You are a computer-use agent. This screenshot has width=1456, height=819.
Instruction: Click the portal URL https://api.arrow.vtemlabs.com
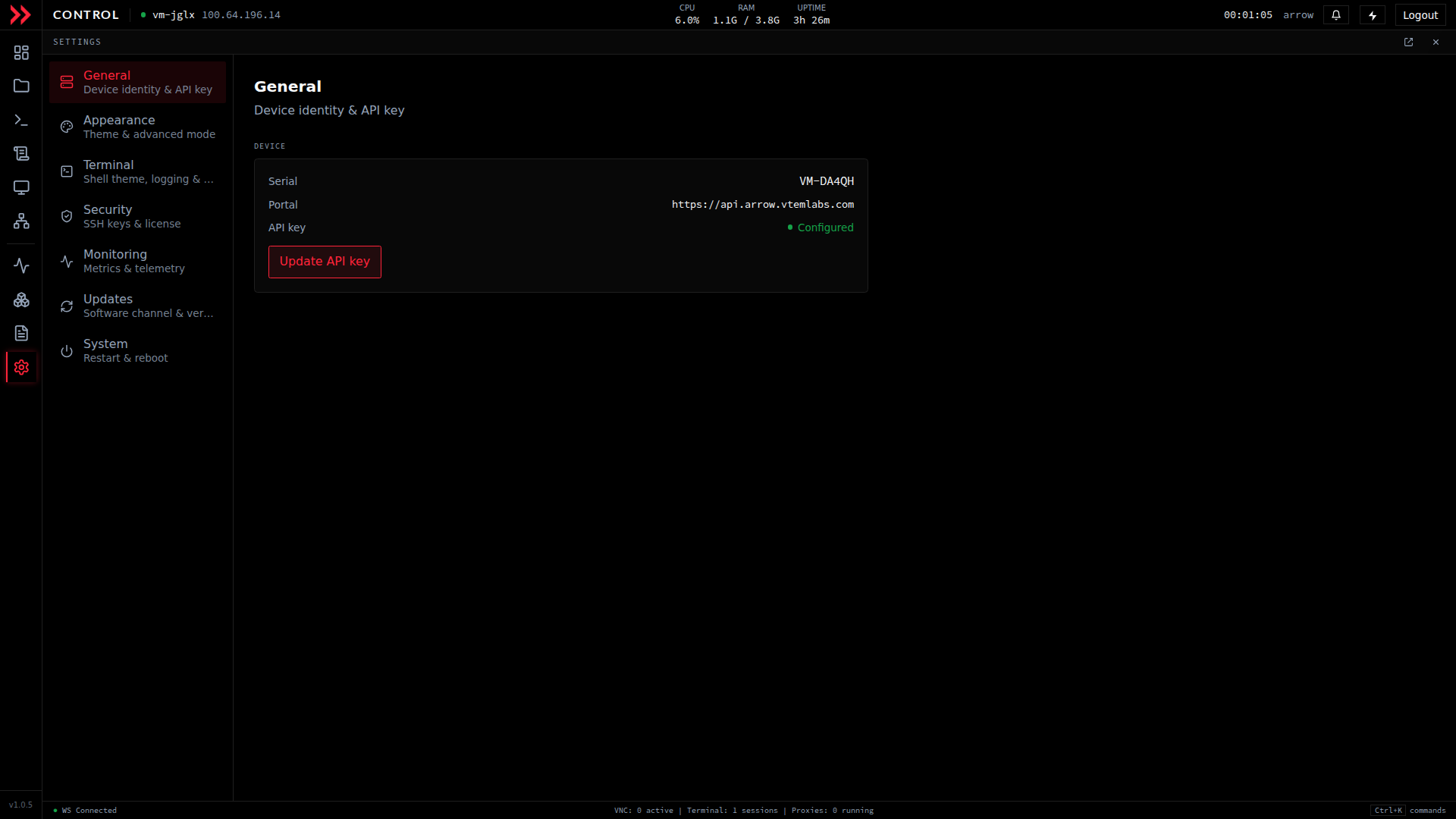click(762, 205)
